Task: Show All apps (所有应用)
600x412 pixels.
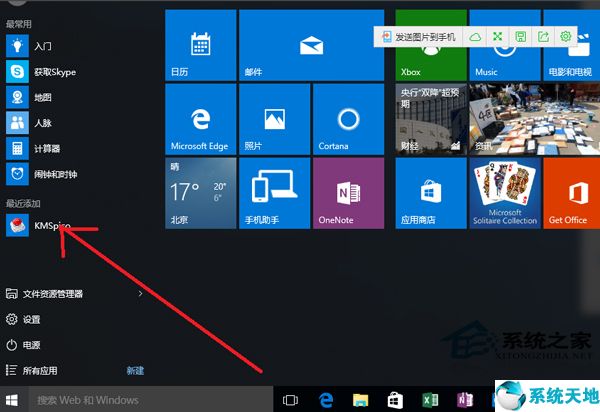Action: pos(31,370)
